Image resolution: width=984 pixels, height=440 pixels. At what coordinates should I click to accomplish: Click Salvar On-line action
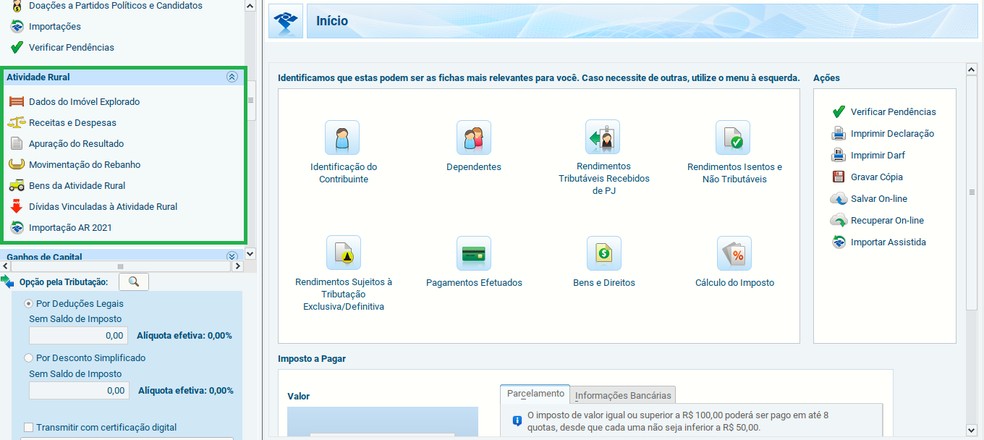pos(886,199)
